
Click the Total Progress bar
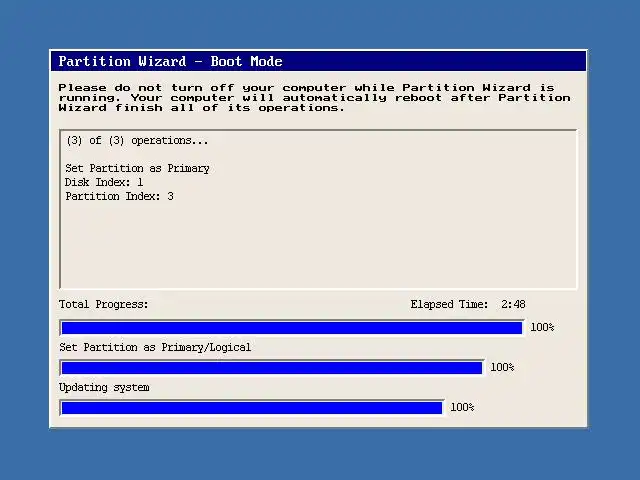click(x=292, y=328)
